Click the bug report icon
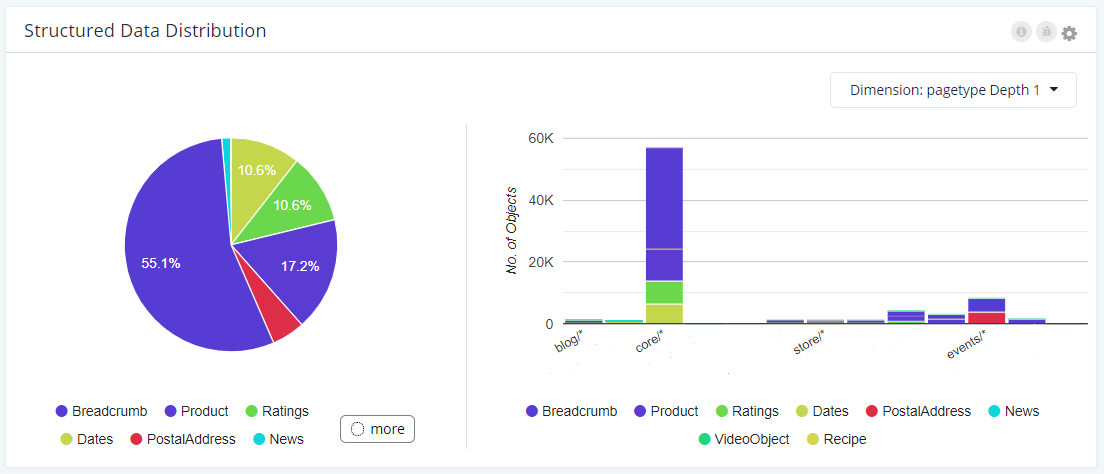1104x474 pixels. click(x=1046, y=32)
